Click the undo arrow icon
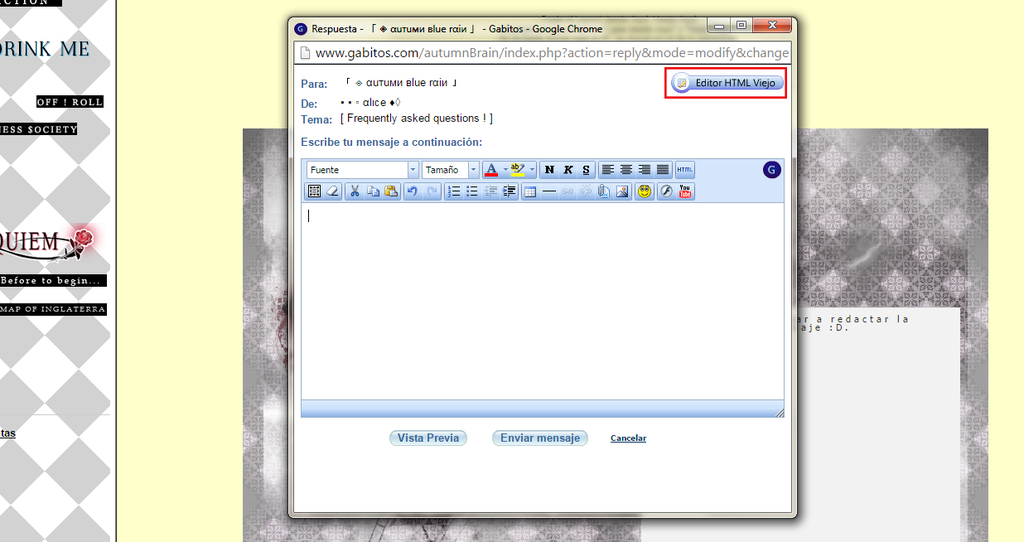The width and height of the screenshot is (1024, 542). [x=412, y=191]
